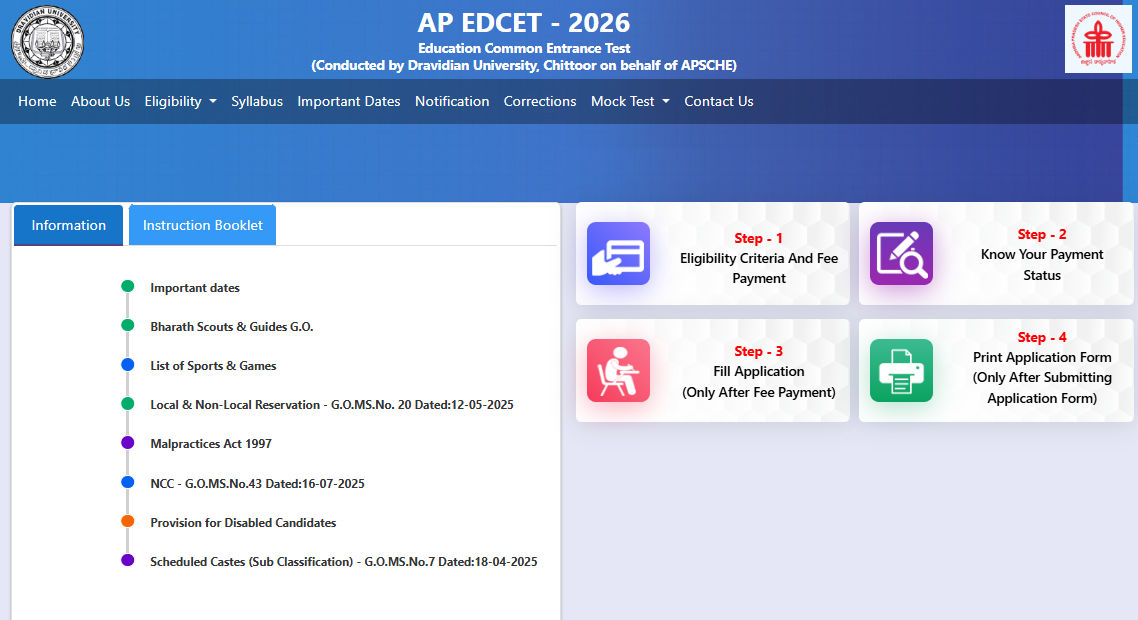Viewport: 1138px width, 620px height.
Task: Open the Corrections page
Action: pos(540,102)
